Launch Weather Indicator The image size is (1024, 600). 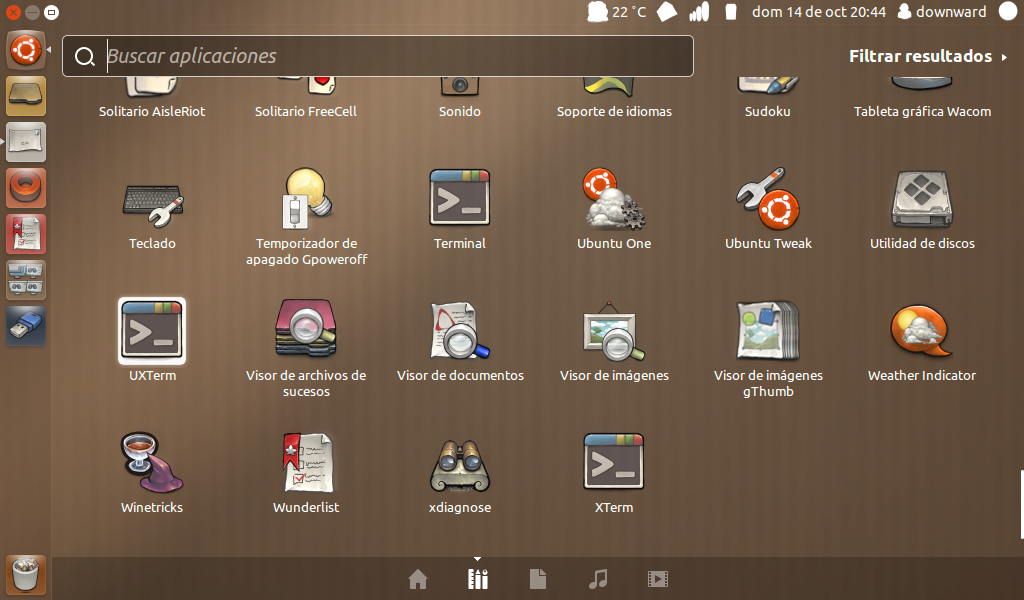(921, 331)
